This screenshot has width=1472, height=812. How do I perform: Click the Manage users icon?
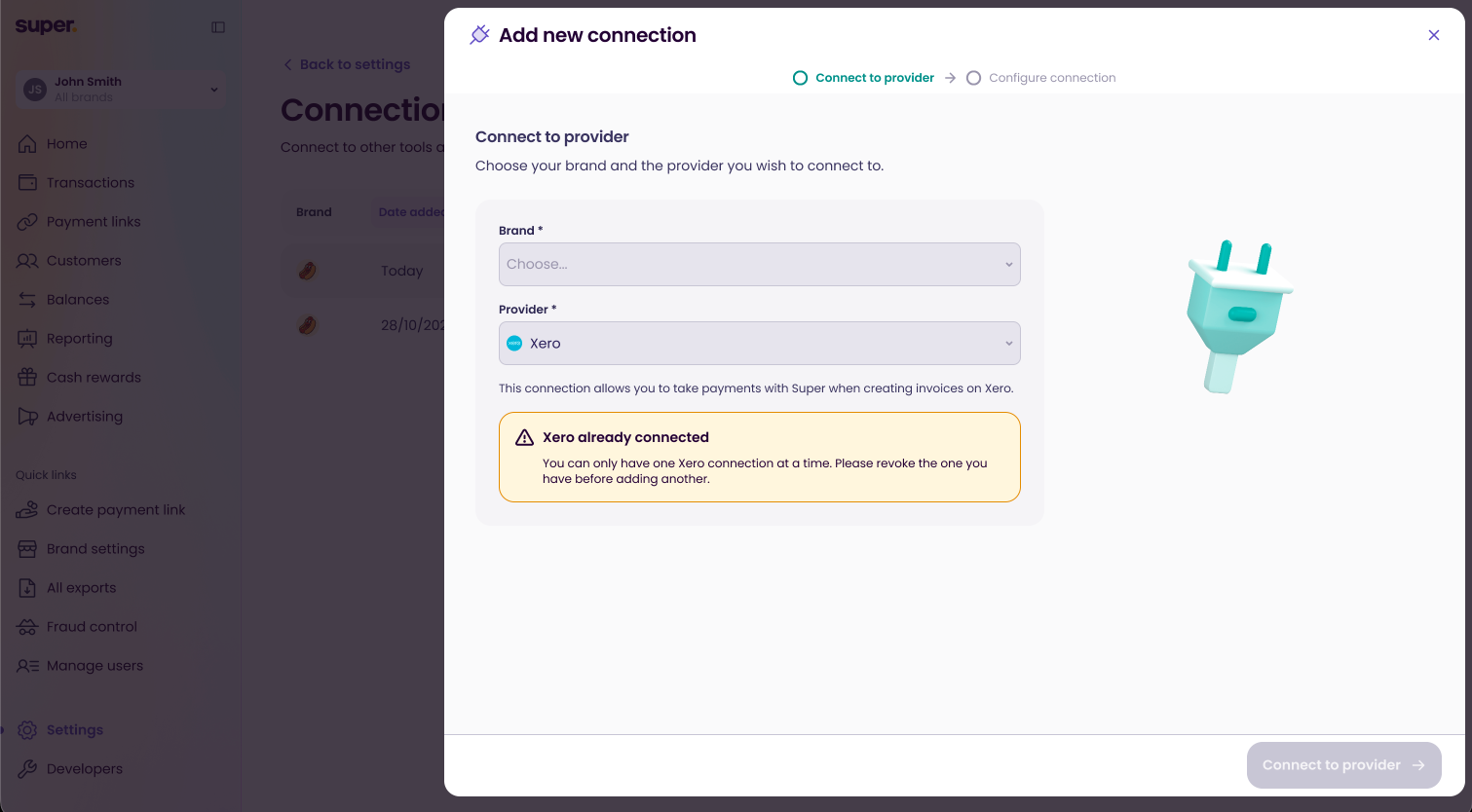(x=27, y=666)
